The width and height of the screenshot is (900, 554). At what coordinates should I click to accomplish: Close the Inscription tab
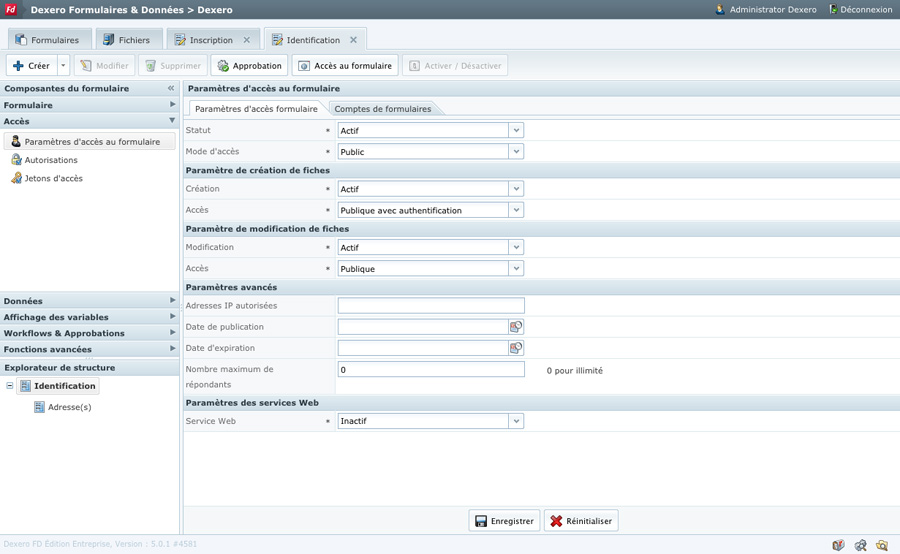pos(247,40)
